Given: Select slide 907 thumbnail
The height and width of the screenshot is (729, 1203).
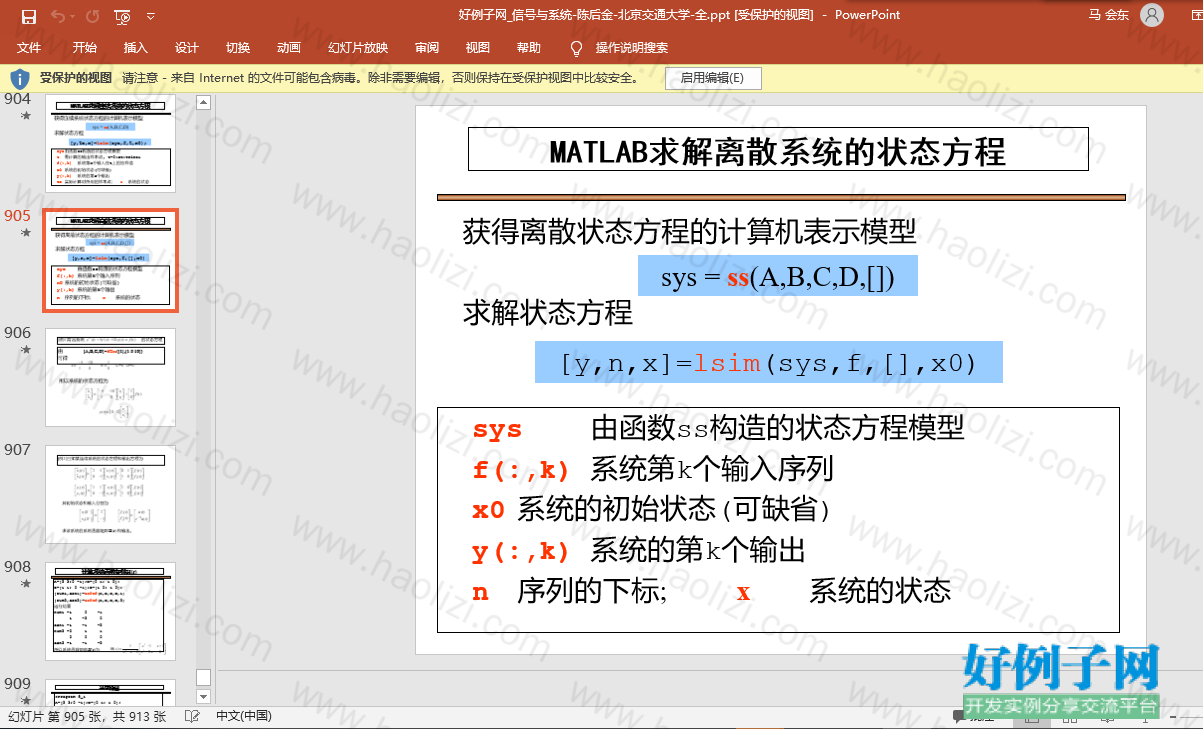Looking at the screenshot, I should [x=110, y=494].
